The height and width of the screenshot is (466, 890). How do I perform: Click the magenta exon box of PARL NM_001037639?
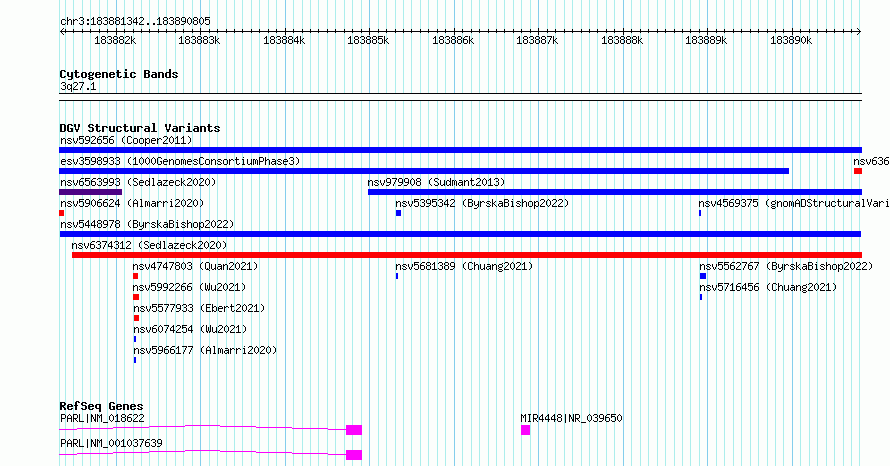[354, 455]
